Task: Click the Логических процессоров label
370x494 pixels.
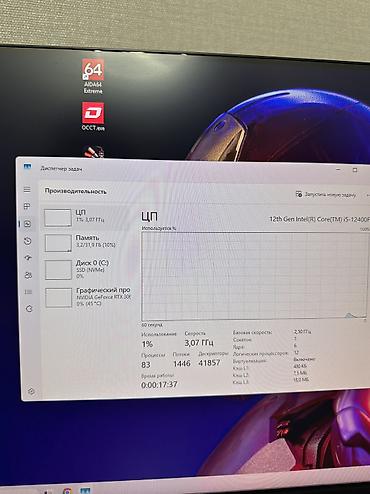Action: point(260,354)
